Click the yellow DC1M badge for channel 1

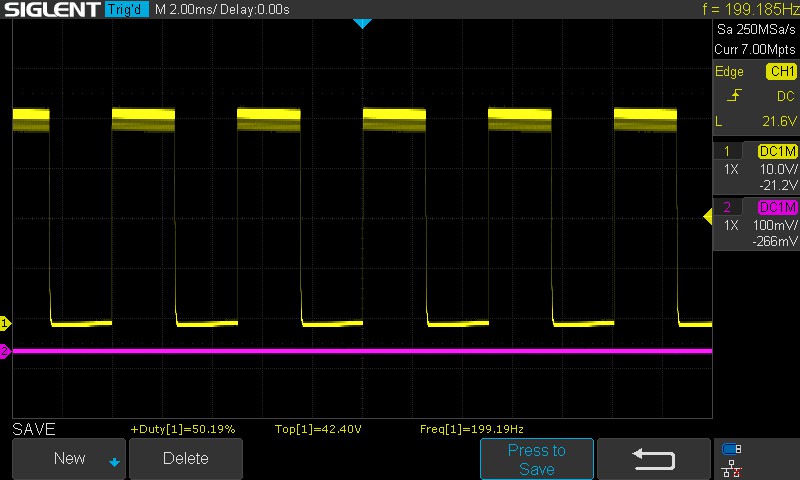[778, 151]
